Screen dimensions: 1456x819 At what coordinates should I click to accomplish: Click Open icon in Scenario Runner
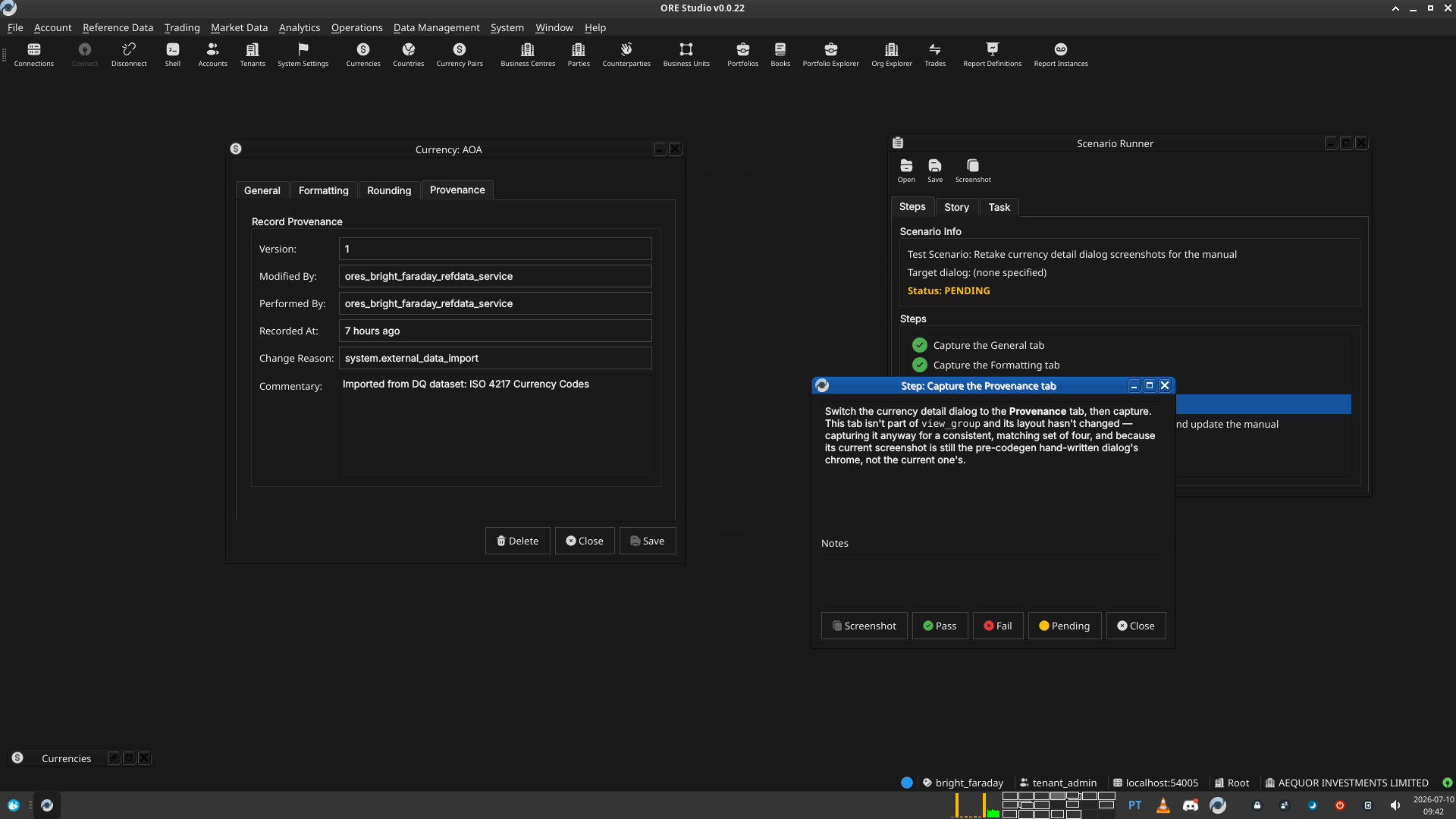click(906, 171)
